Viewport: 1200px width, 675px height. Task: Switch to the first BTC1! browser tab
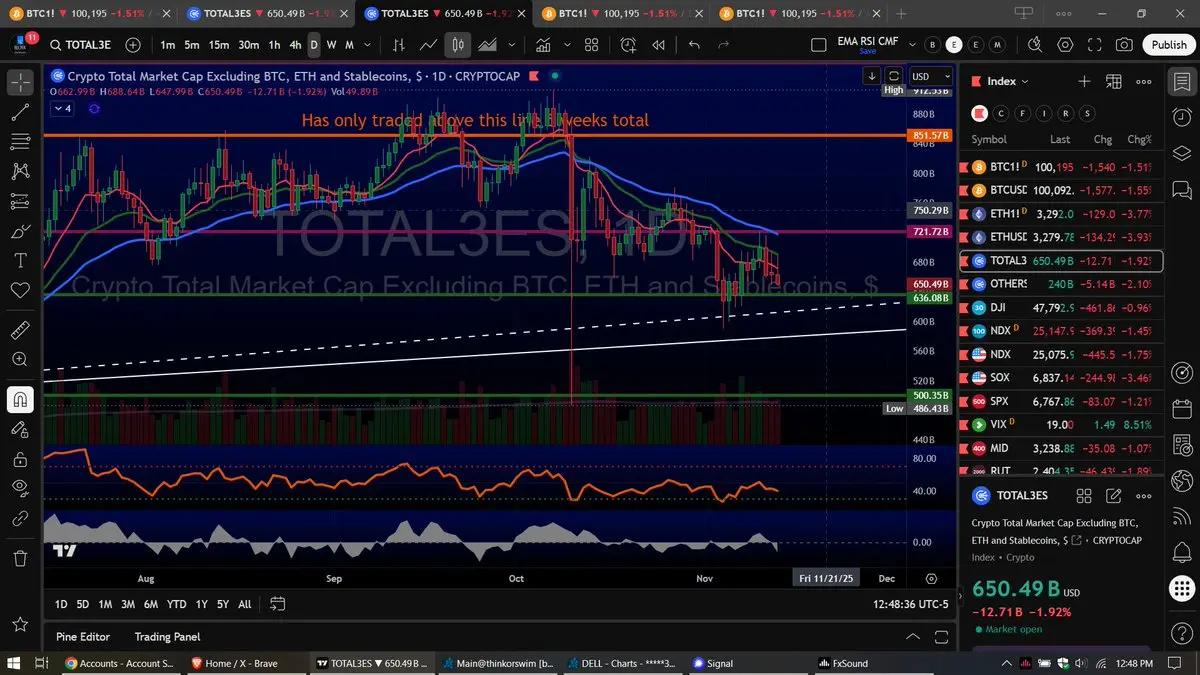click(x=90, y=13)
